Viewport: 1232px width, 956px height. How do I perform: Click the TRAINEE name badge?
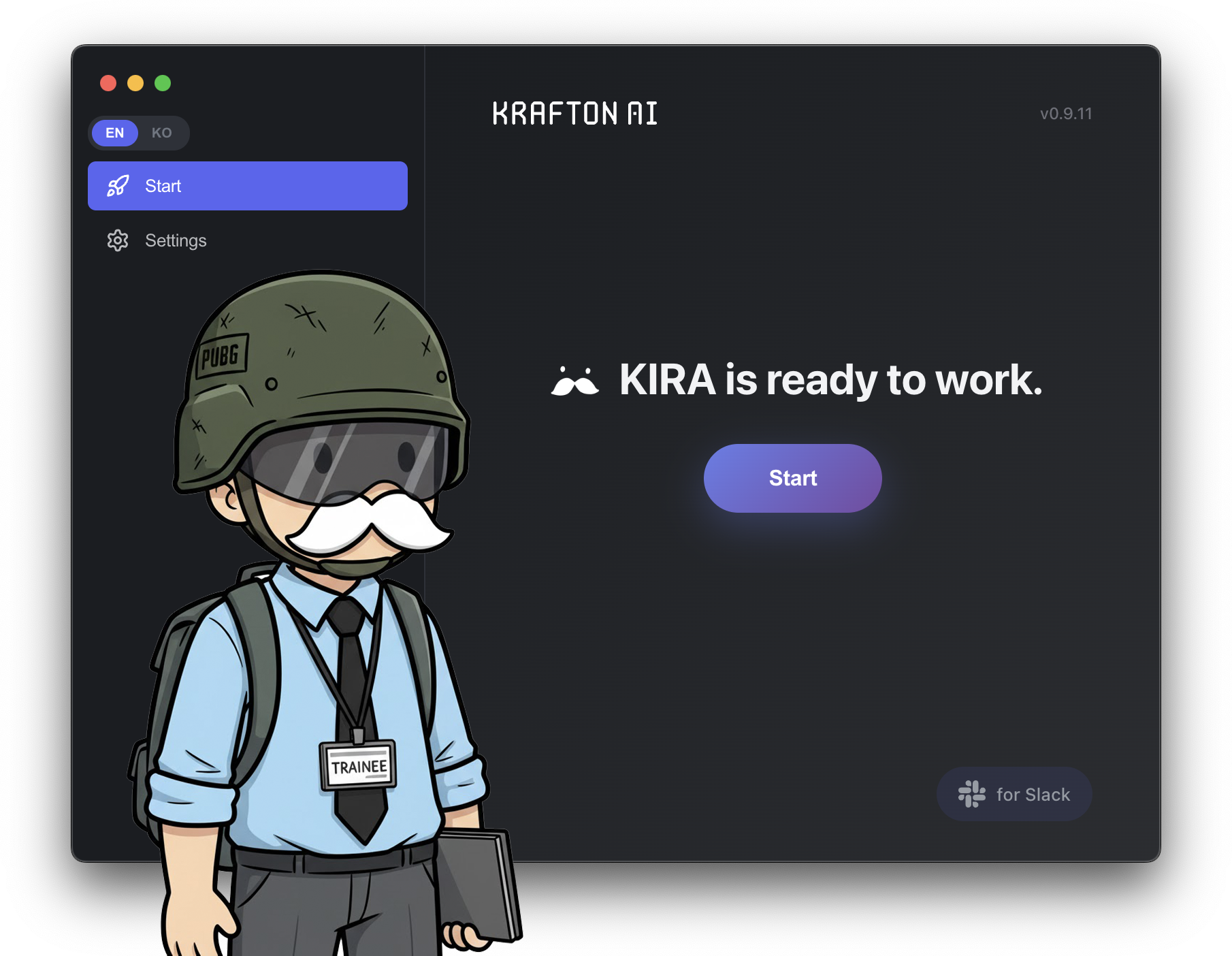(359, 765)
